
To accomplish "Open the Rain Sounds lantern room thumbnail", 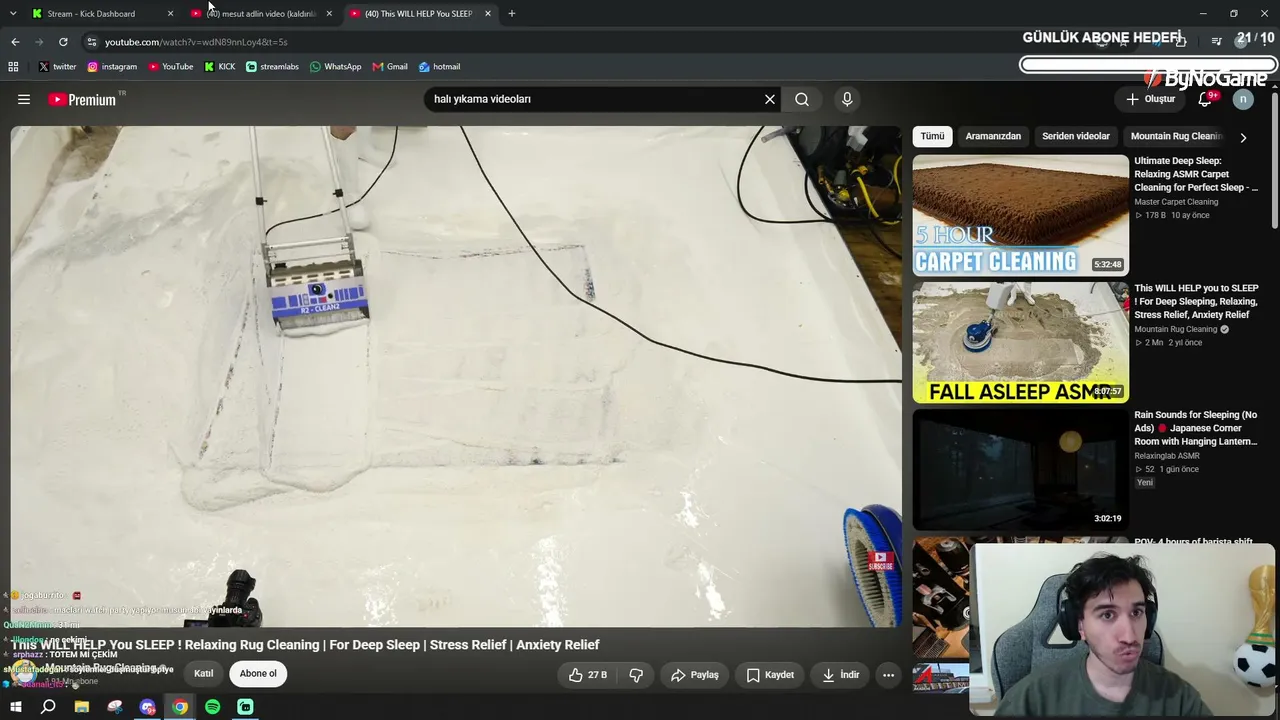I will click(x=1020, y=469).
